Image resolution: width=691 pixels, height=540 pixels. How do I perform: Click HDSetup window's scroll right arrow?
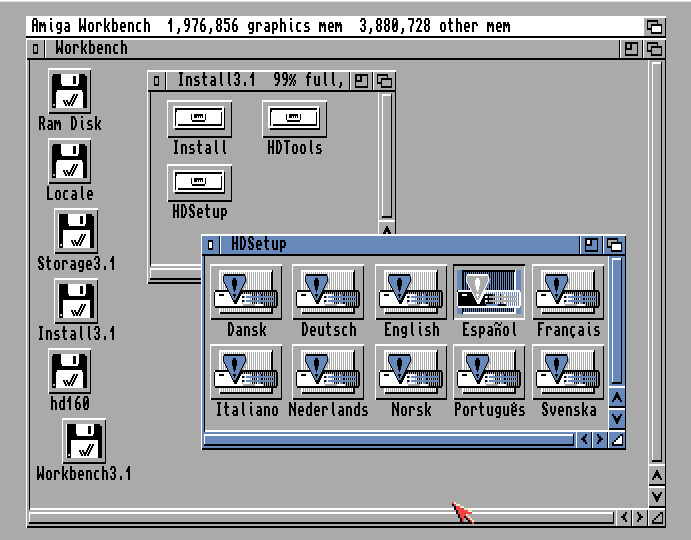[x=599, y=439]
